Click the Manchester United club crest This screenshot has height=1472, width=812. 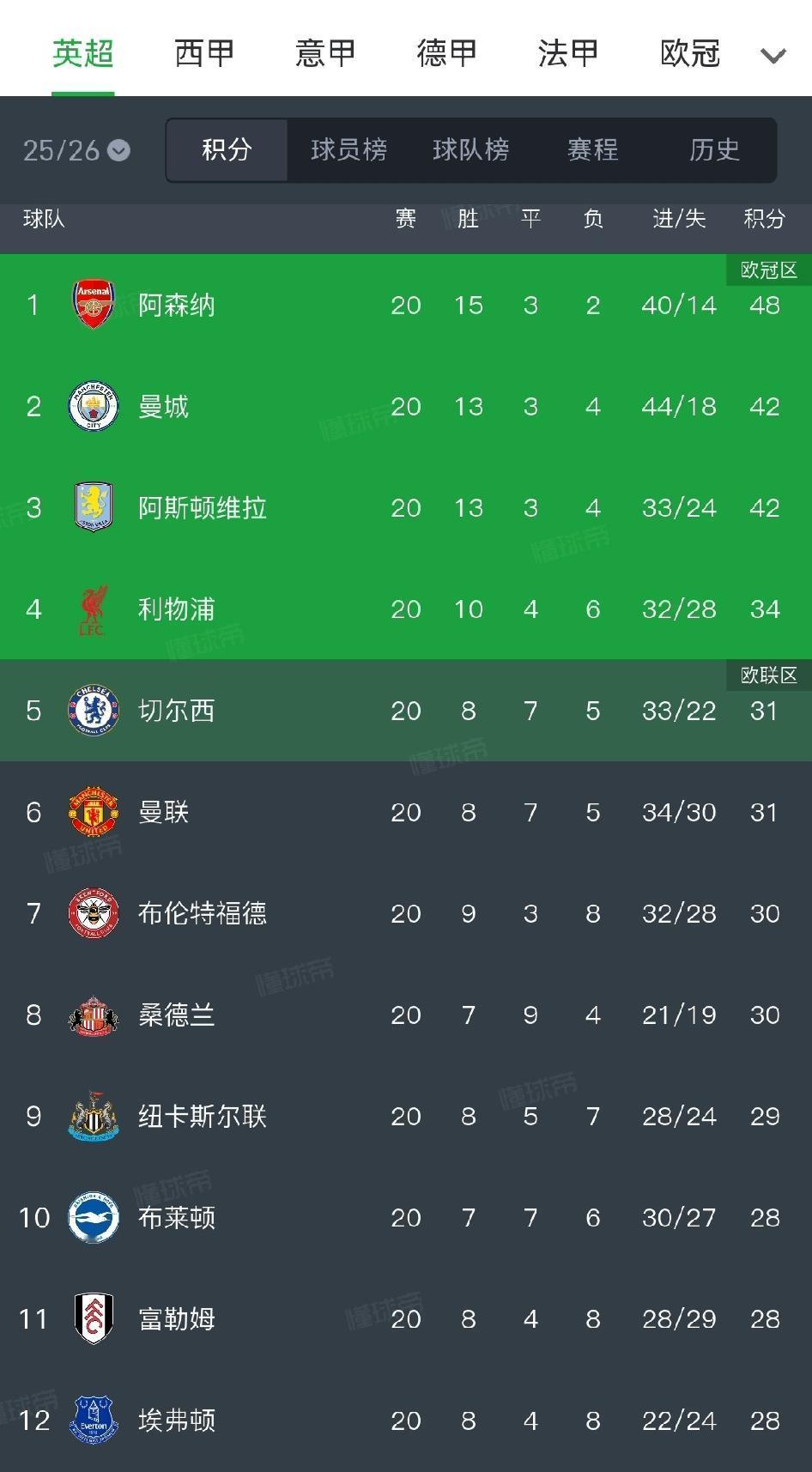93,812
